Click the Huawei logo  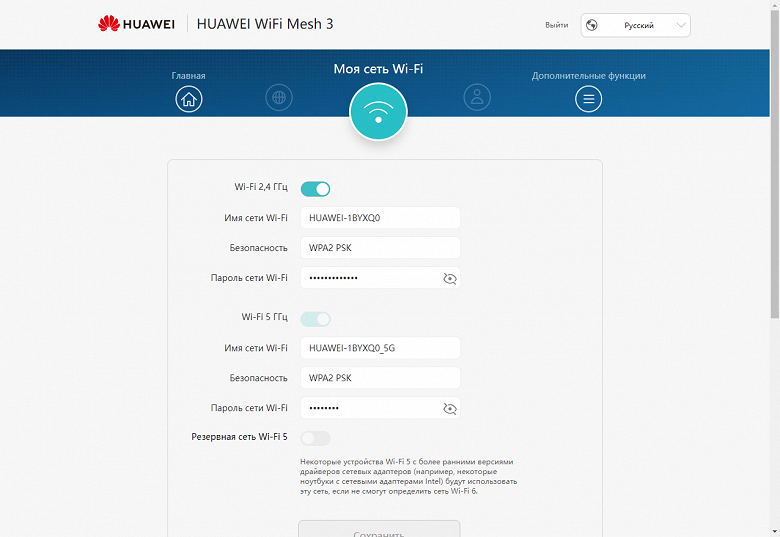click(136, 24)
